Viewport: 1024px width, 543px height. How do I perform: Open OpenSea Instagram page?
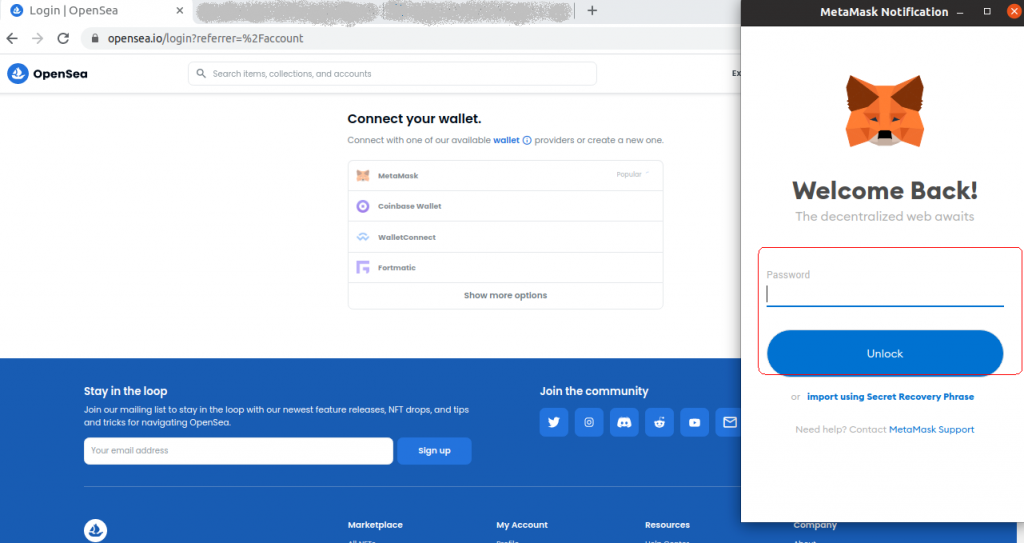[x=589, y=422]
